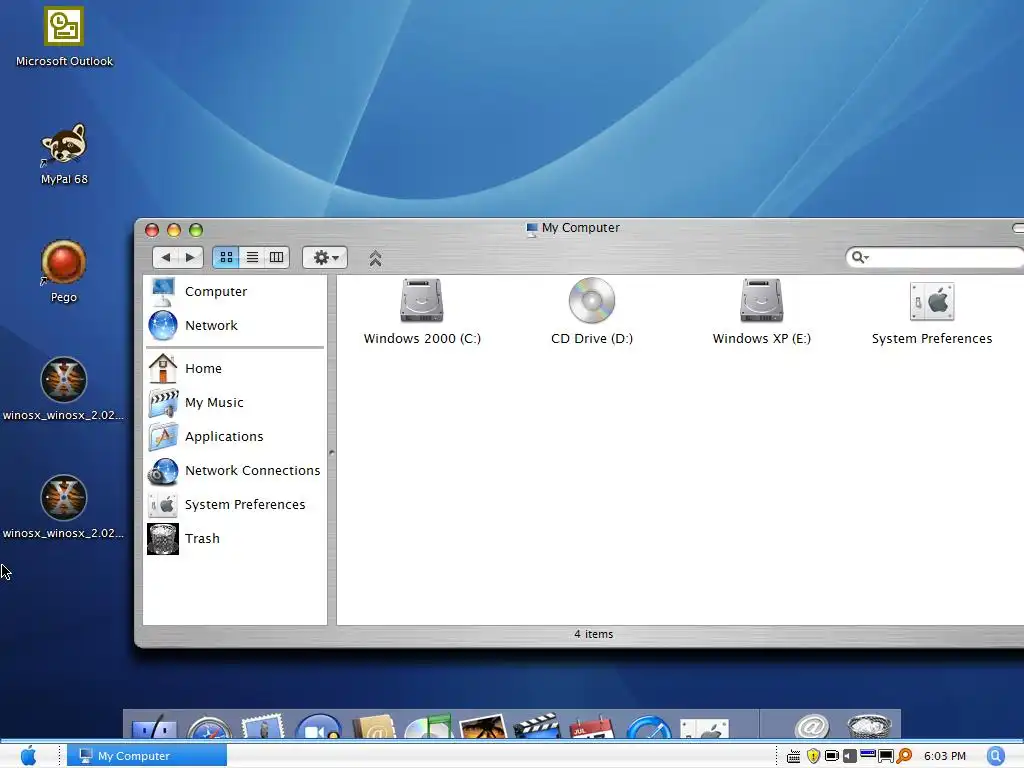
Task: Open iTunes disc icon in dock
Action: (x=428, y=726)
